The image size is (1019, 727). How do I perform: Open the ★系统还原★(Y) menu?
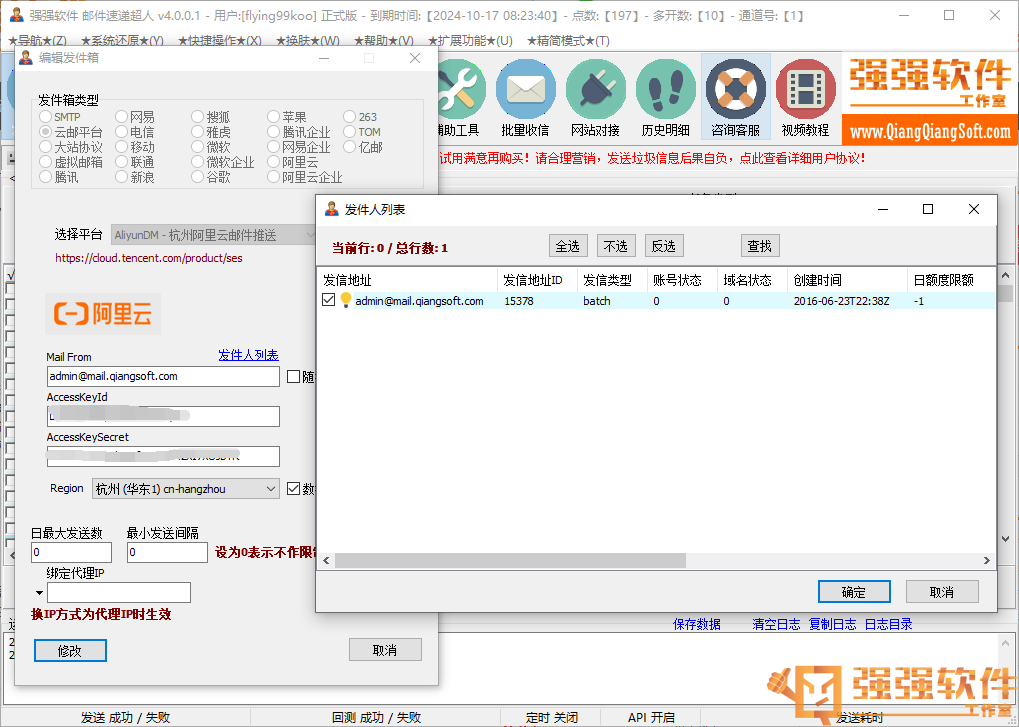122,41
